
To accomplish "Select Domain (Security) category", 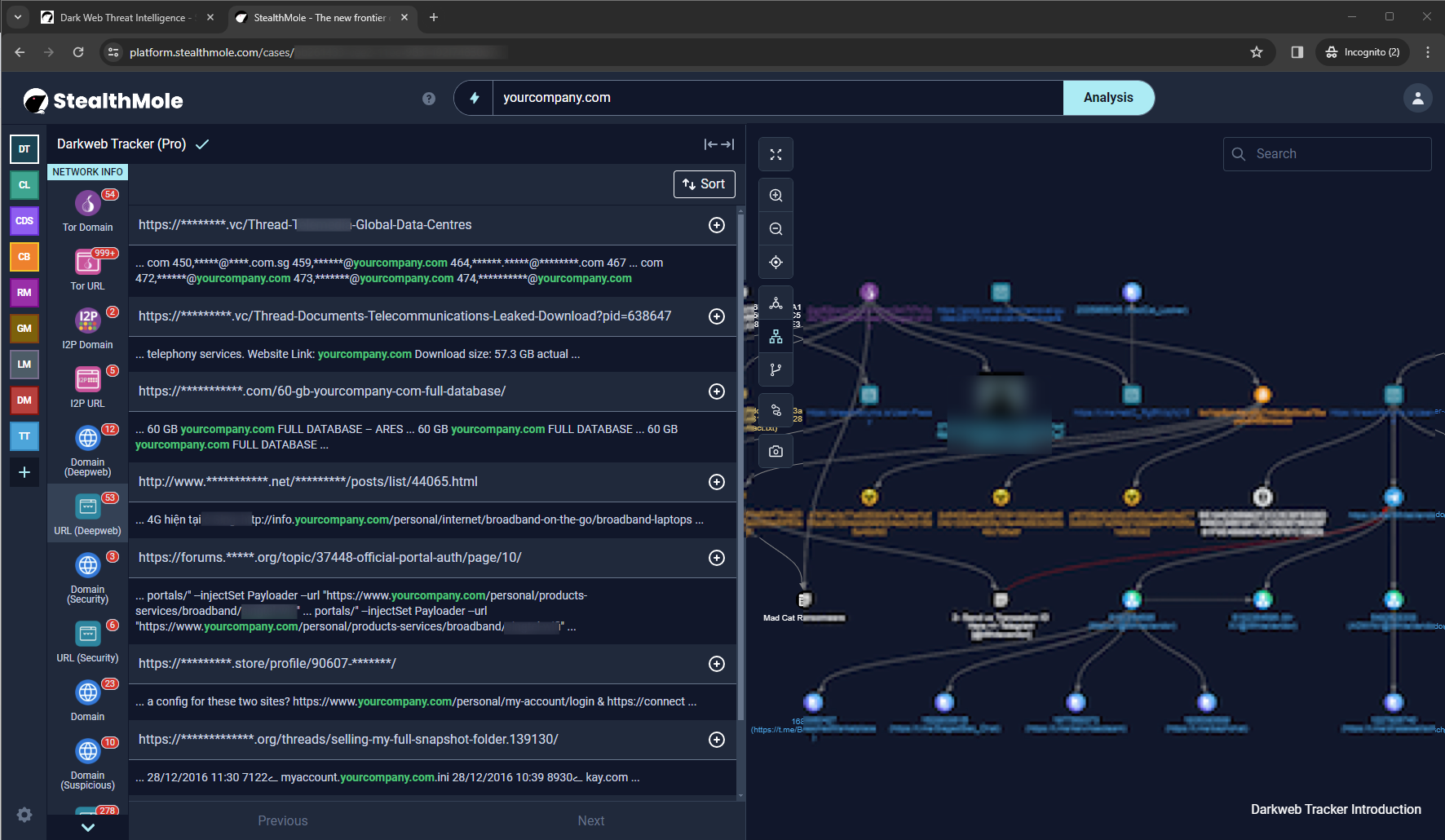I will [88, 577].
